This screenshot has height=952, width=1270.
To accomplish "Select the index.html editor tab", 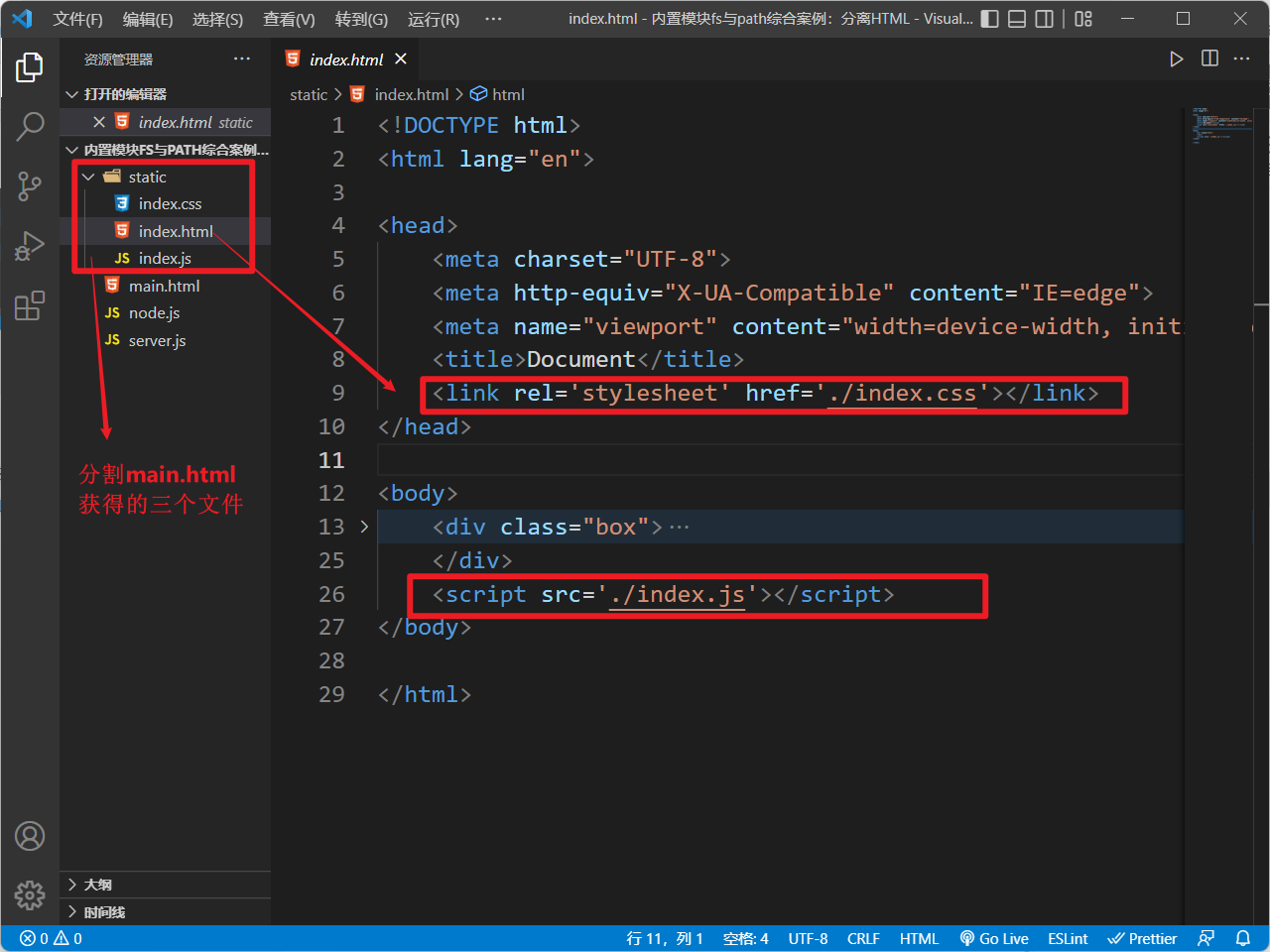I will coord(346,59).
